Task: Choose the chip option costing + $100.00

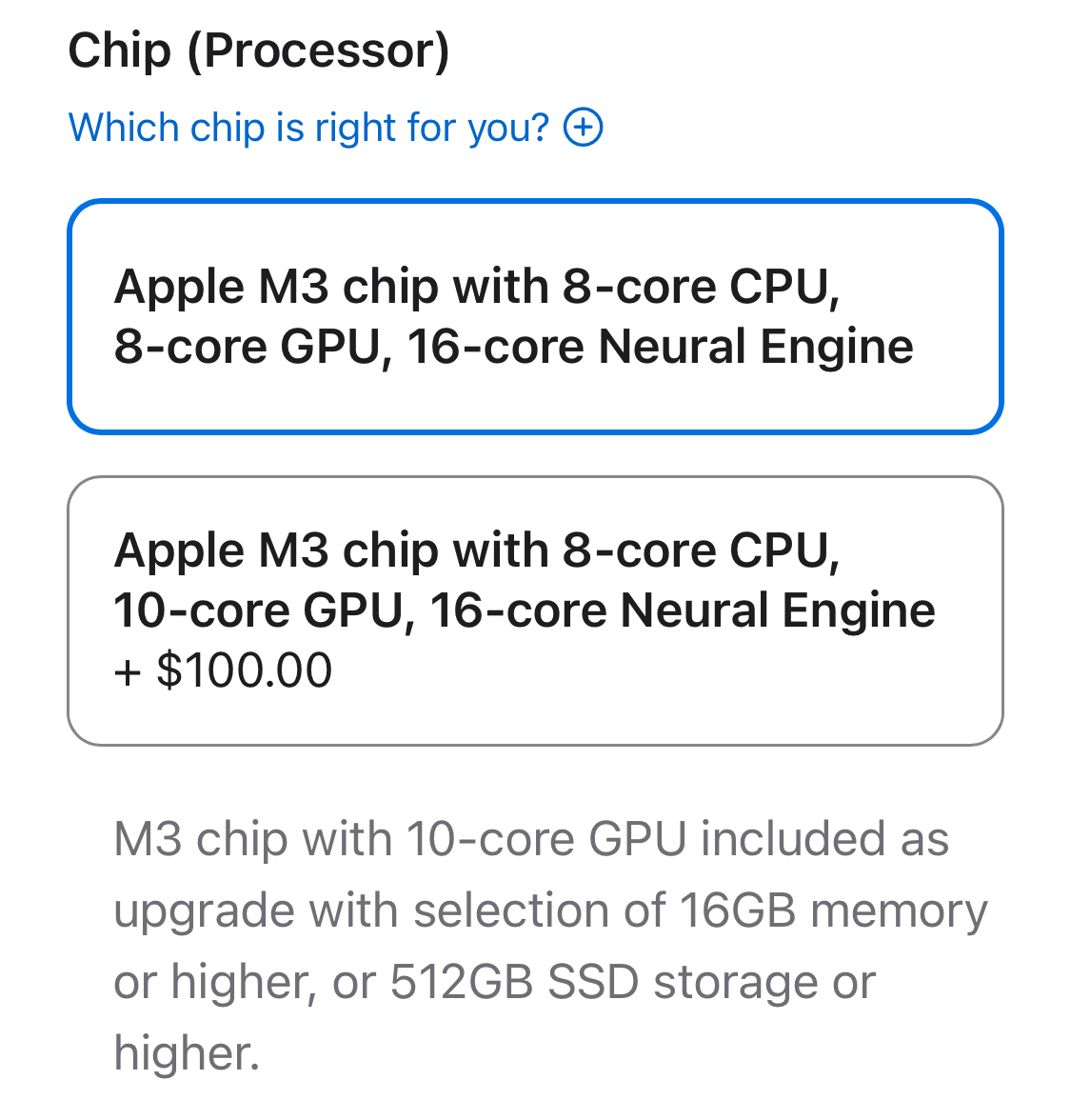Action: 535,610
